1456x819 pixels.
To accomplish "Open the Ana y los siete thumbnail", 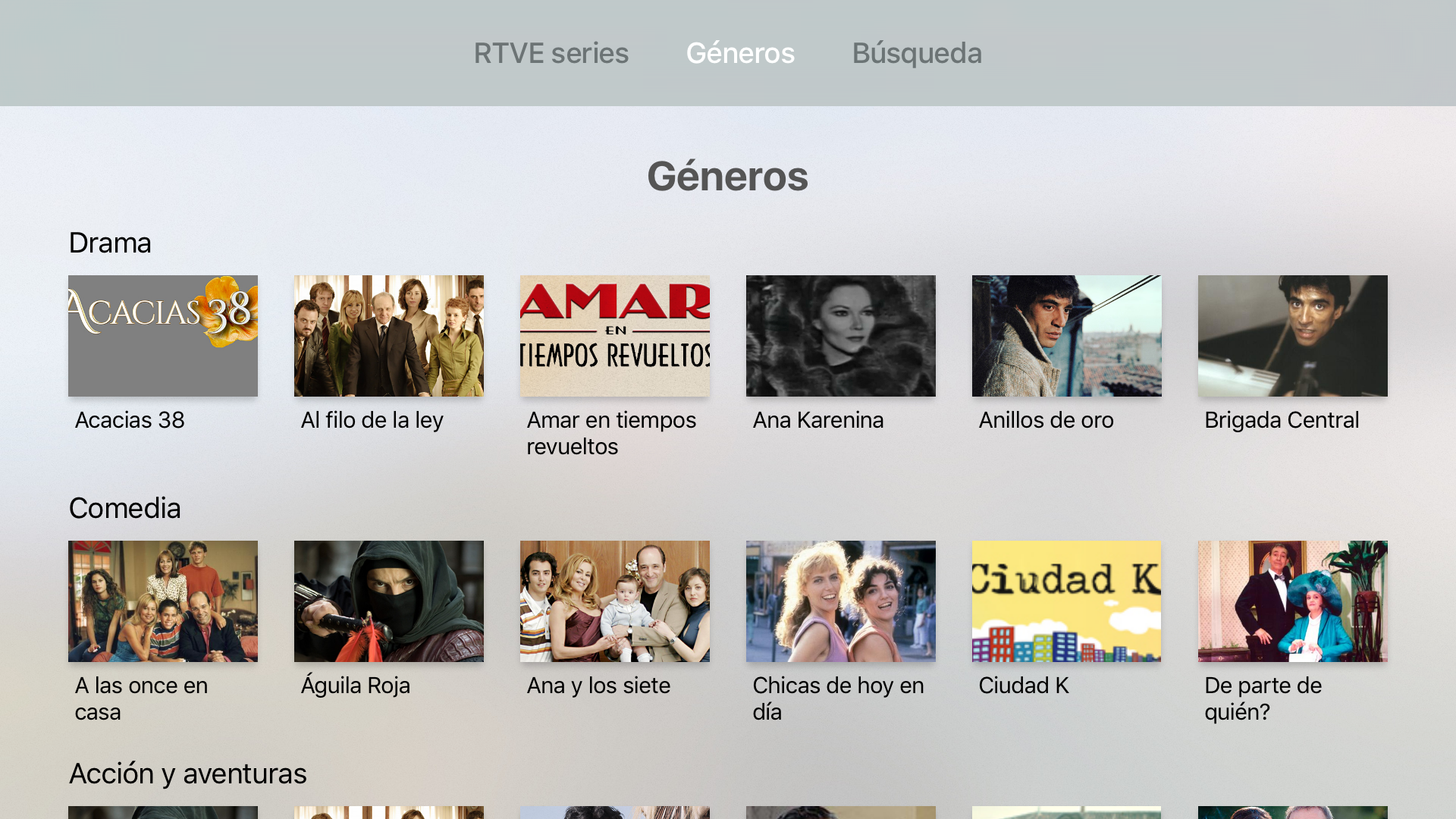I will pos(615,601).
